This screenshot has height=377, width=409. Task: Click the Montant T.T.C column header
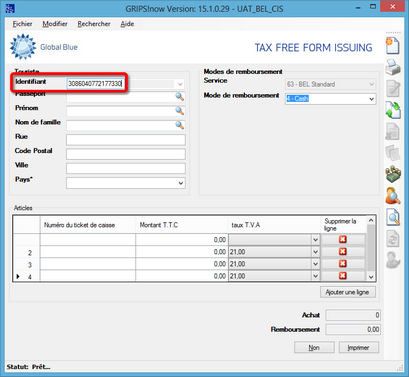click(182, 225)
